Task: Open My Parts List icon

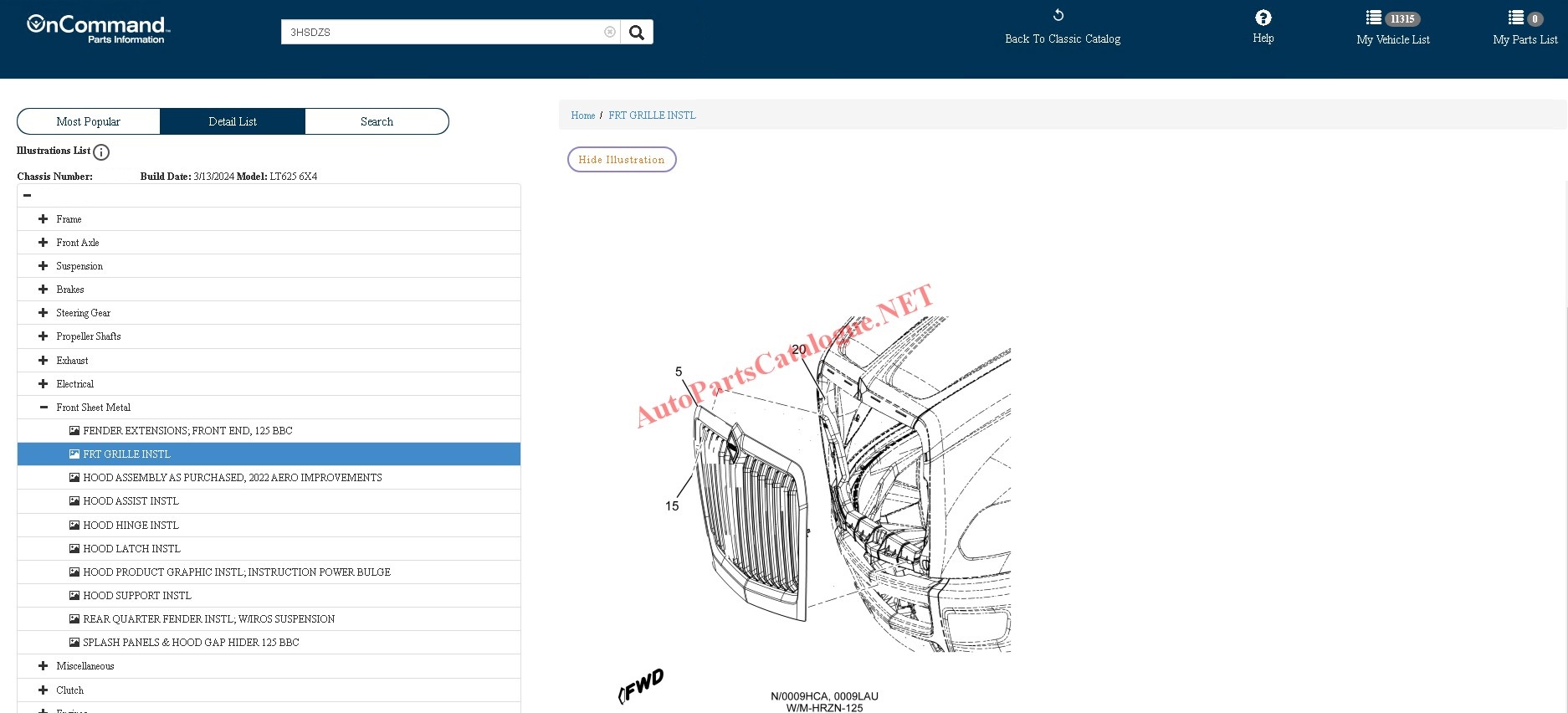Action: point(1515,18)
